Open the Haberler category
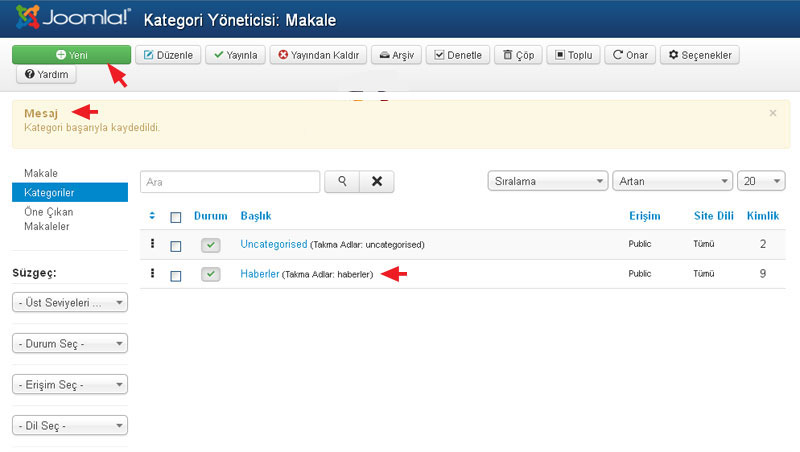 pyautogui.click(x=260, y=273)
